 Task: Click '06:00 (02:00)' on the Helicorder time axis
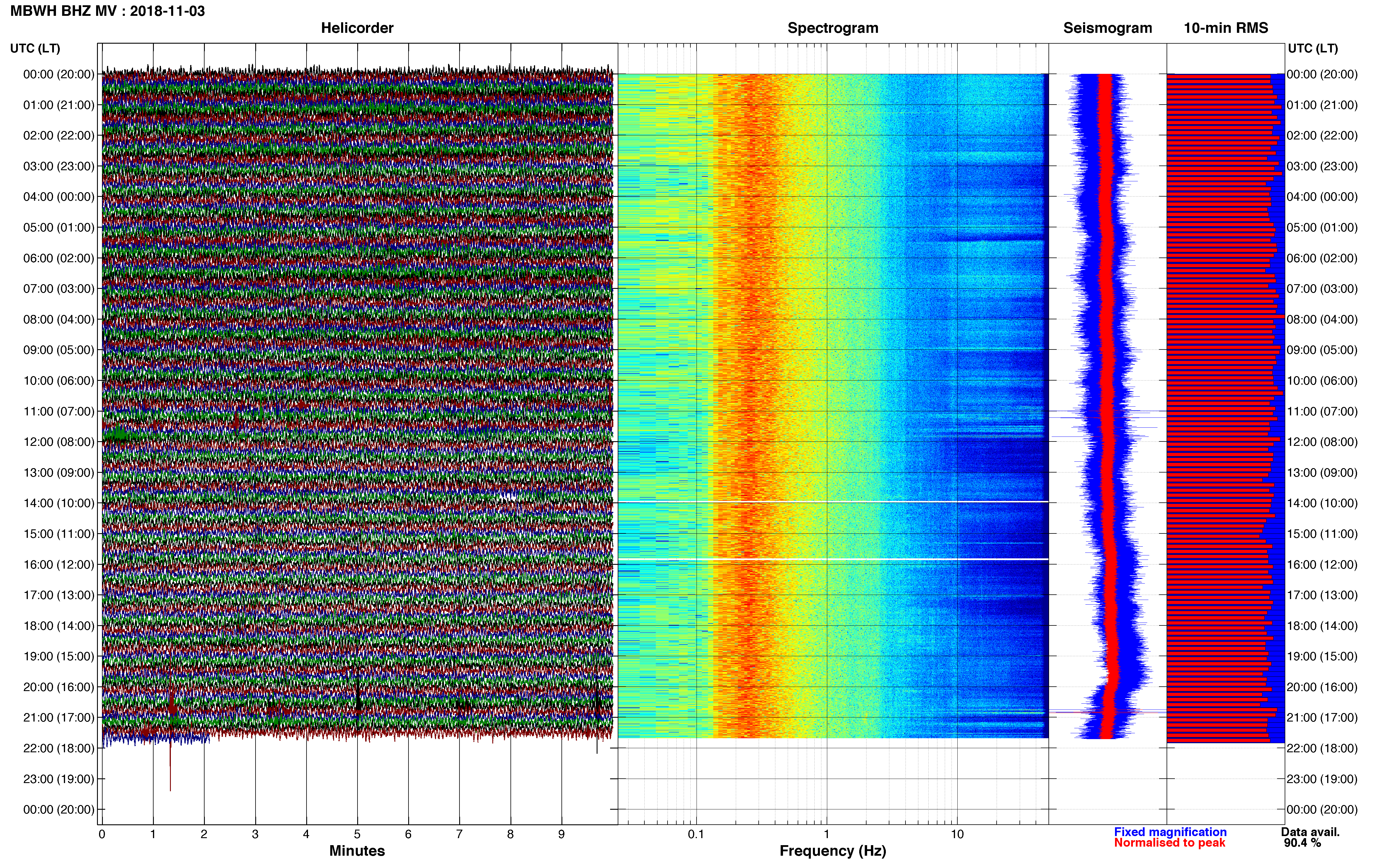(x=59, y=258)
